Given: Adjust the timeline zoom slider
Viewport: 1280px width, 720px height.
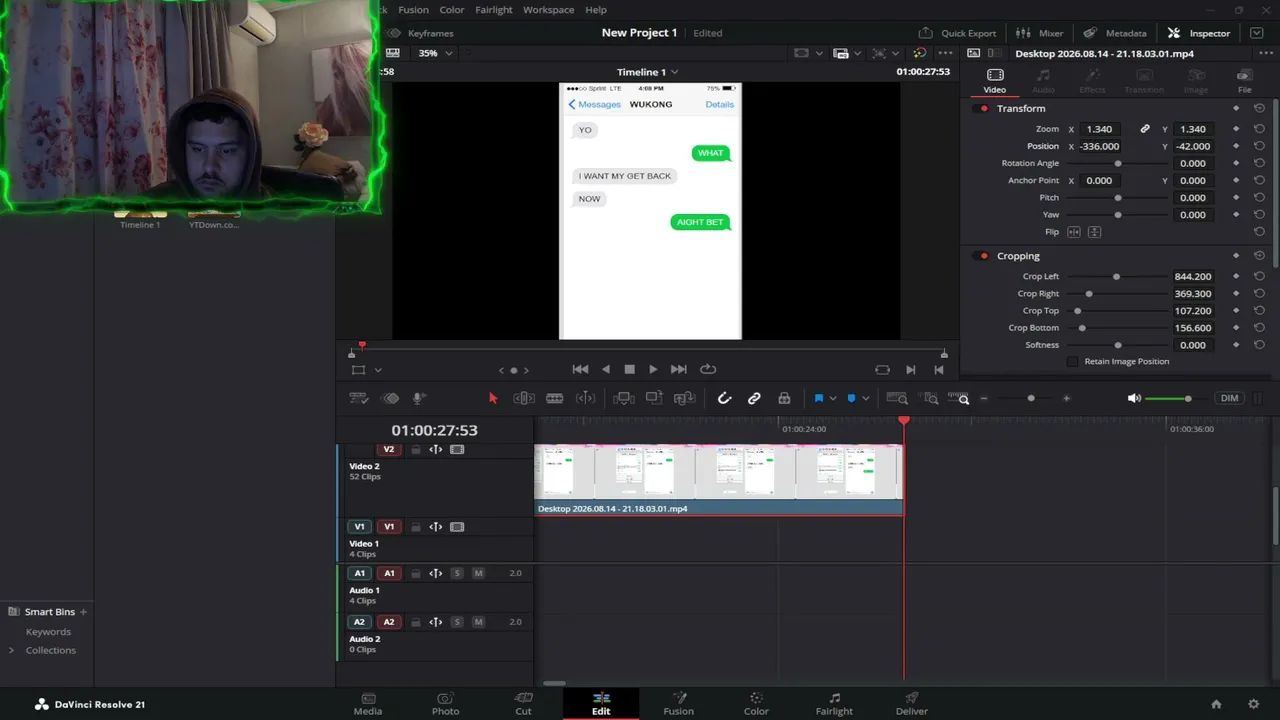Looking at the screenshot, I should pyautogui.click(x=1031, y=398).
